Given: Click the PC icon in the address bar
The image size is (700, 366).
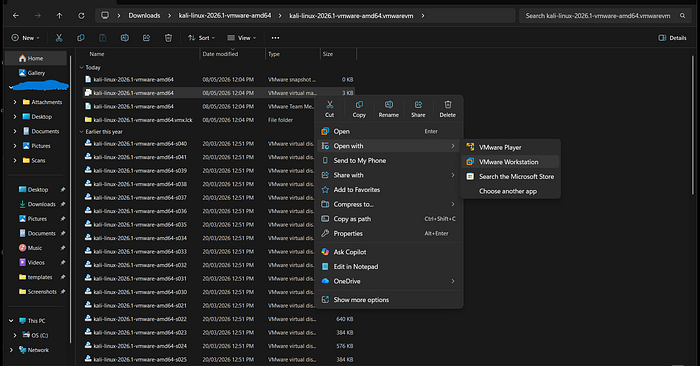Looking at the screenshot, I should click(x=105, y=16).
